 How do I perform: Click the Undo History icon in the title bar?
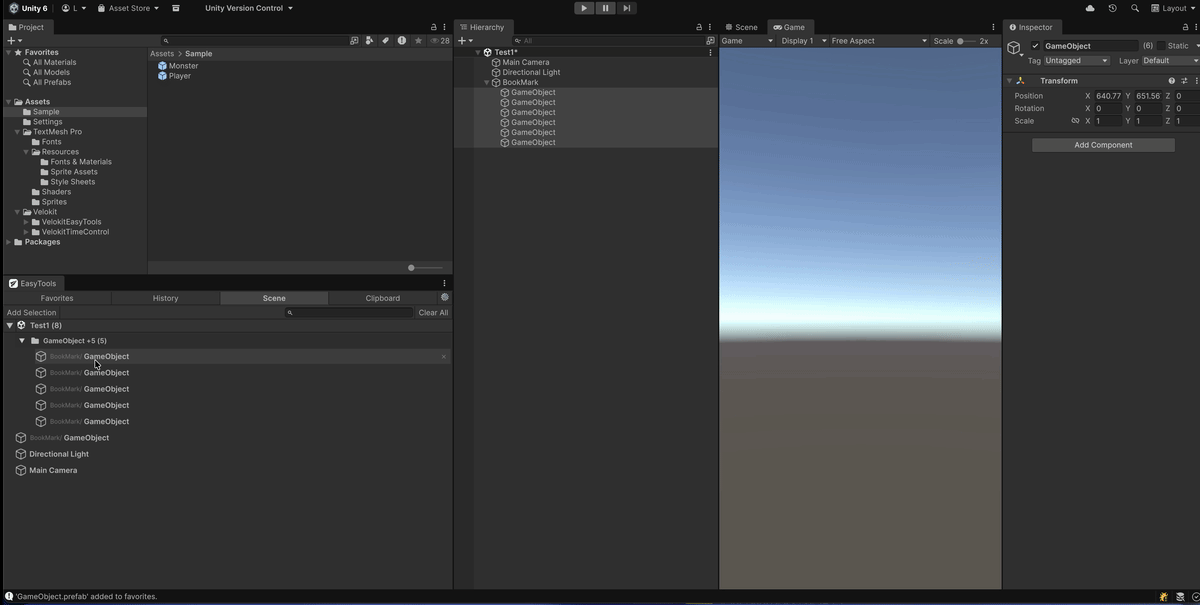pyautogui.click(x=1112, y=8)
